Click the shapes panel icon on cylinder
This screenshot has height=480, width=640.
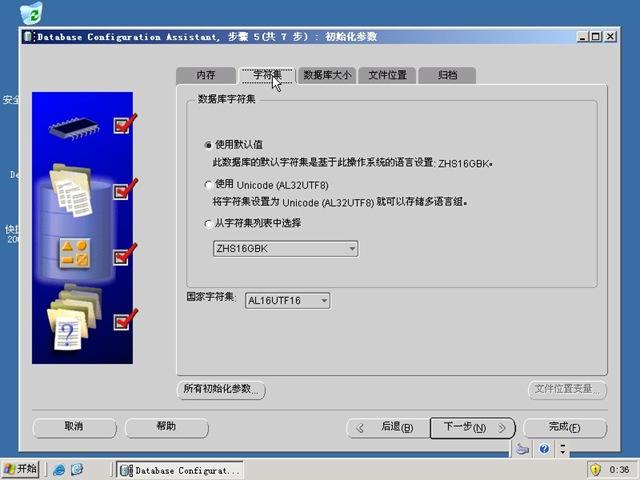pos(75,253)
